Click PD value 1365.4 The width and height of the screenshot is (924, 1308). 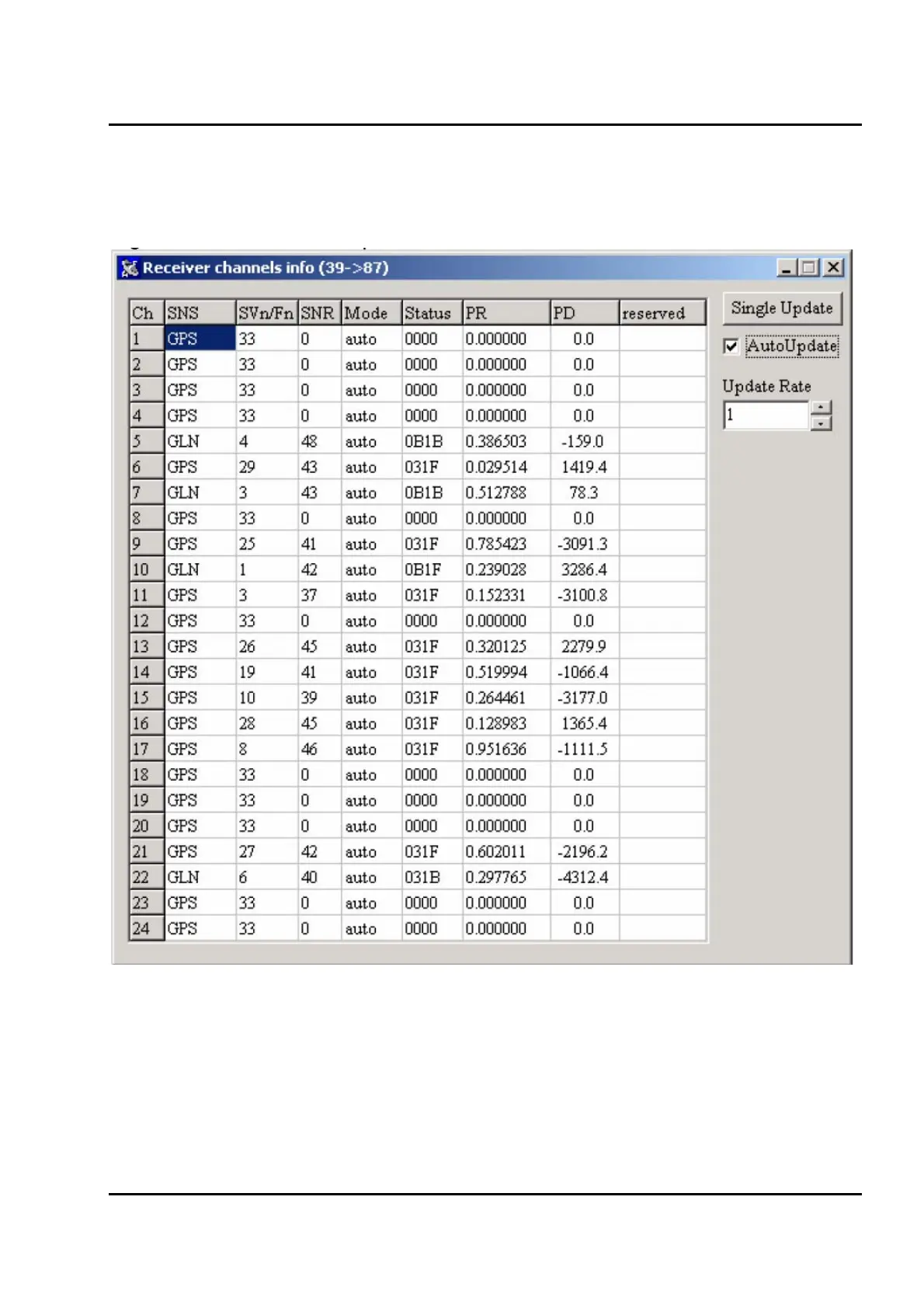click(x=584, y=723)
